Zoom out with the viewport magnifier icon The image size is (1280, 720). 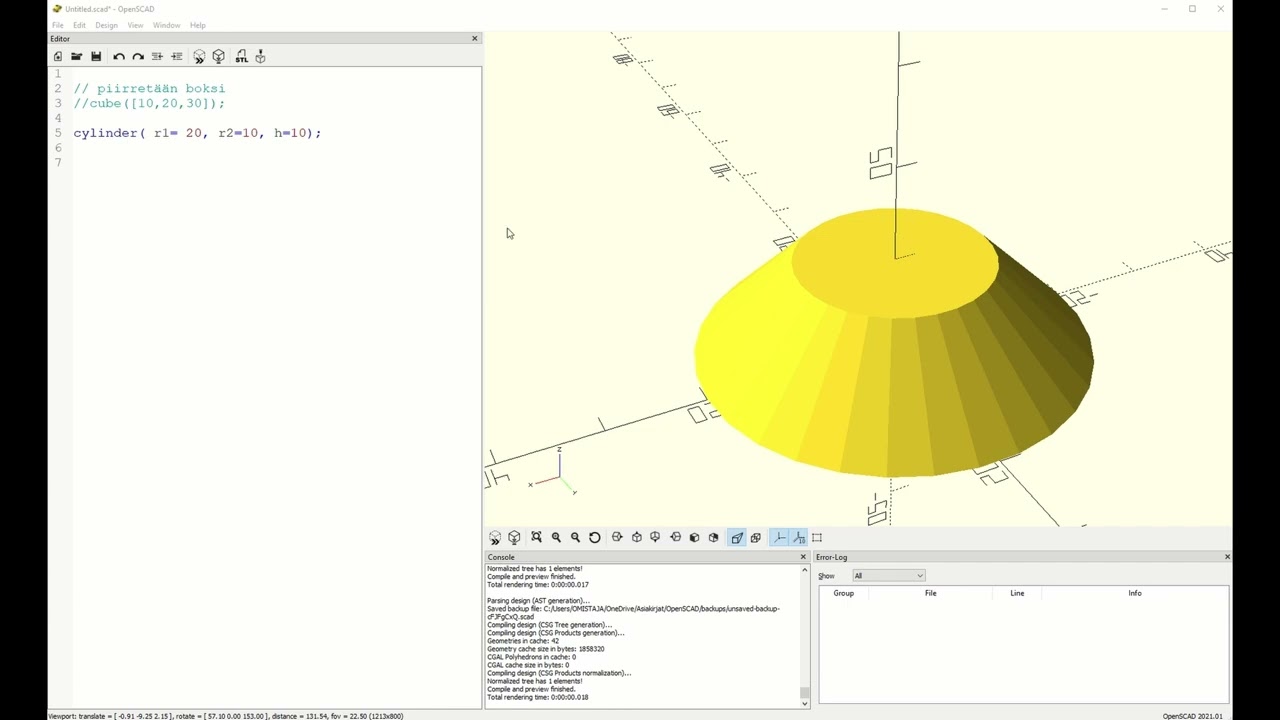coord(575,538)
